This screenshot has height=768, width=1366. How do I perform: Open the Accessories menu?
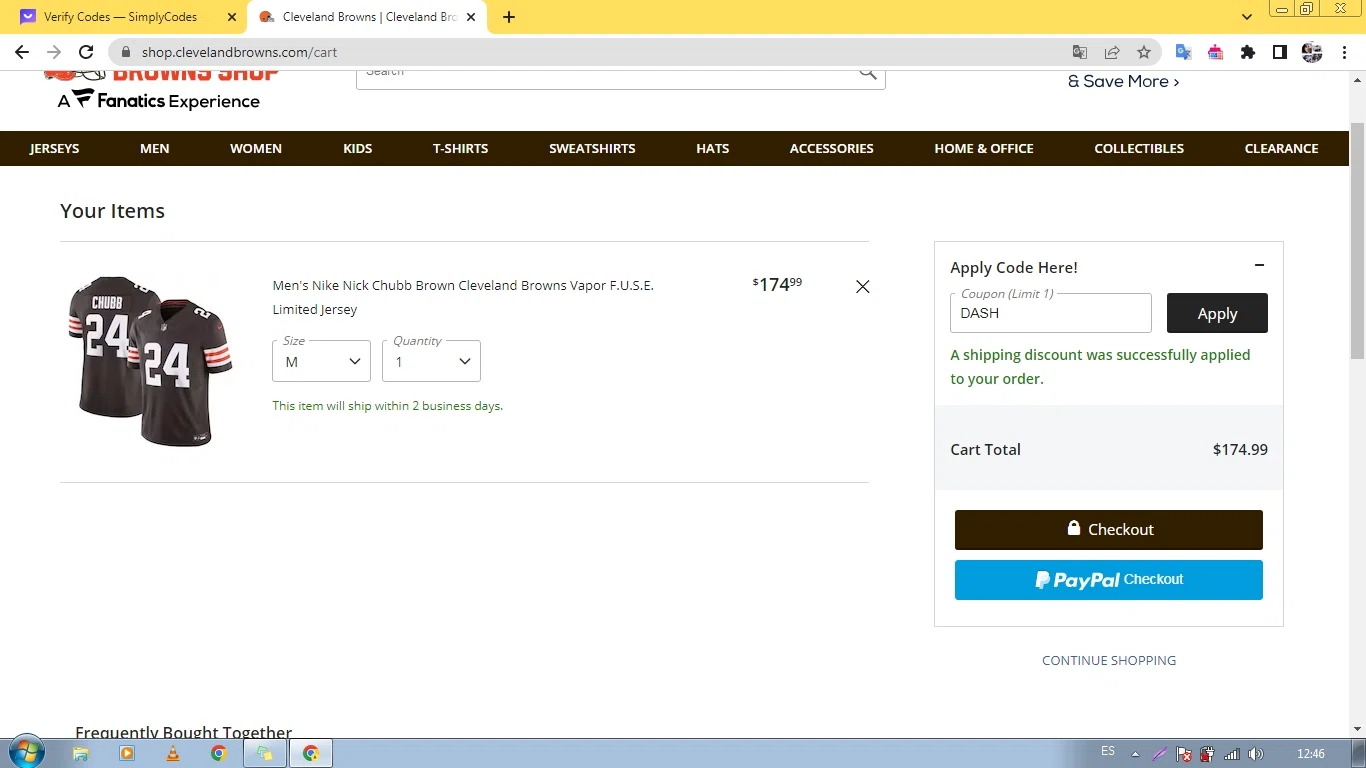coord(831,148)
